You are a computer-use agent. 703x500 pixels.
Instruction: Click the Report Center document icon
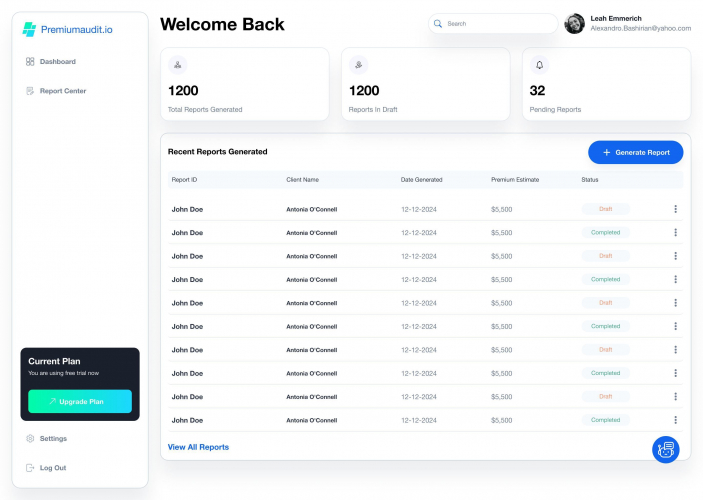[x=30, y=91]
